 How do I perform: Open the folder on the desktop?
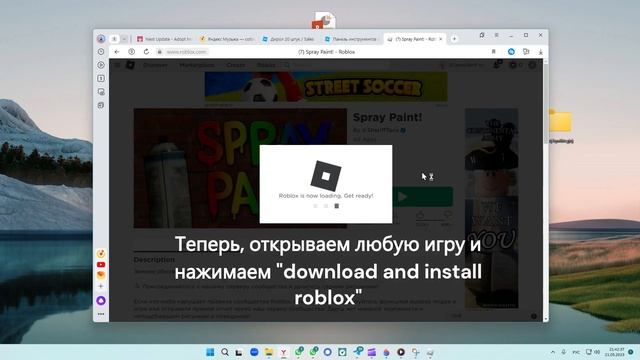click(561, 122)
